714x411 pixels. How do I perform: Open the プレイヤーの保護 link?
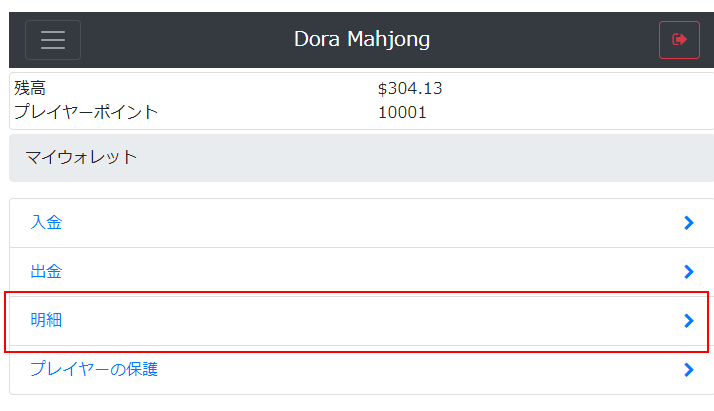94,369
